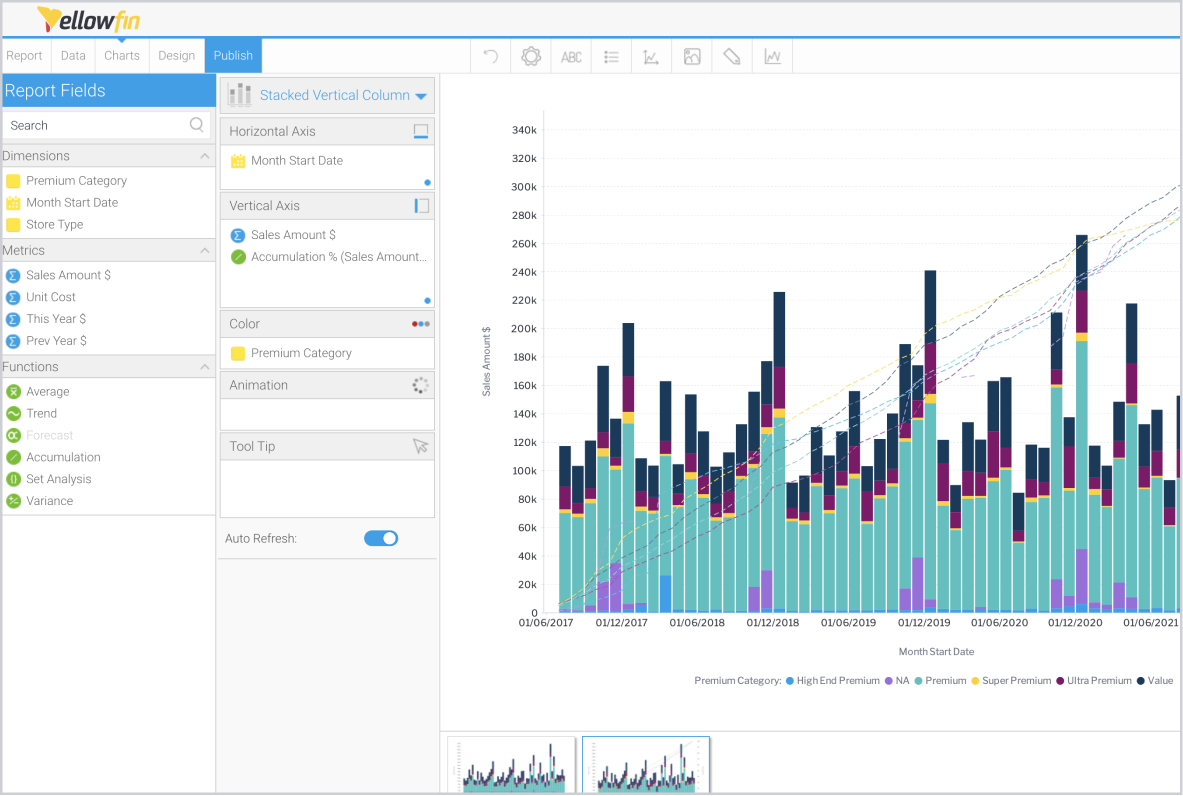
Task: Click the undo arrow icon
Action: coord(491,57)
